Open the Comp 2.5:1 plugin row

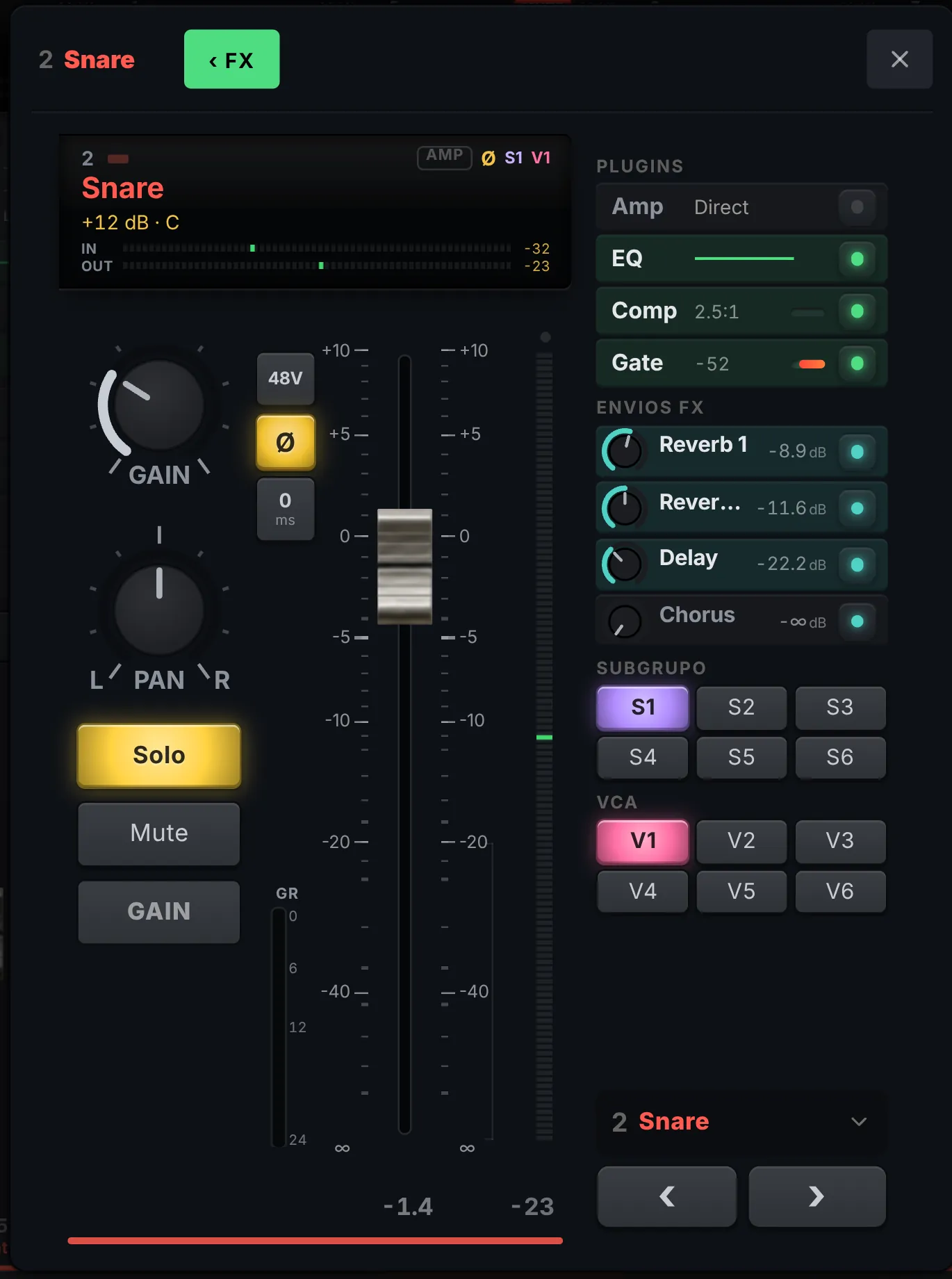(x=741, y=311)
